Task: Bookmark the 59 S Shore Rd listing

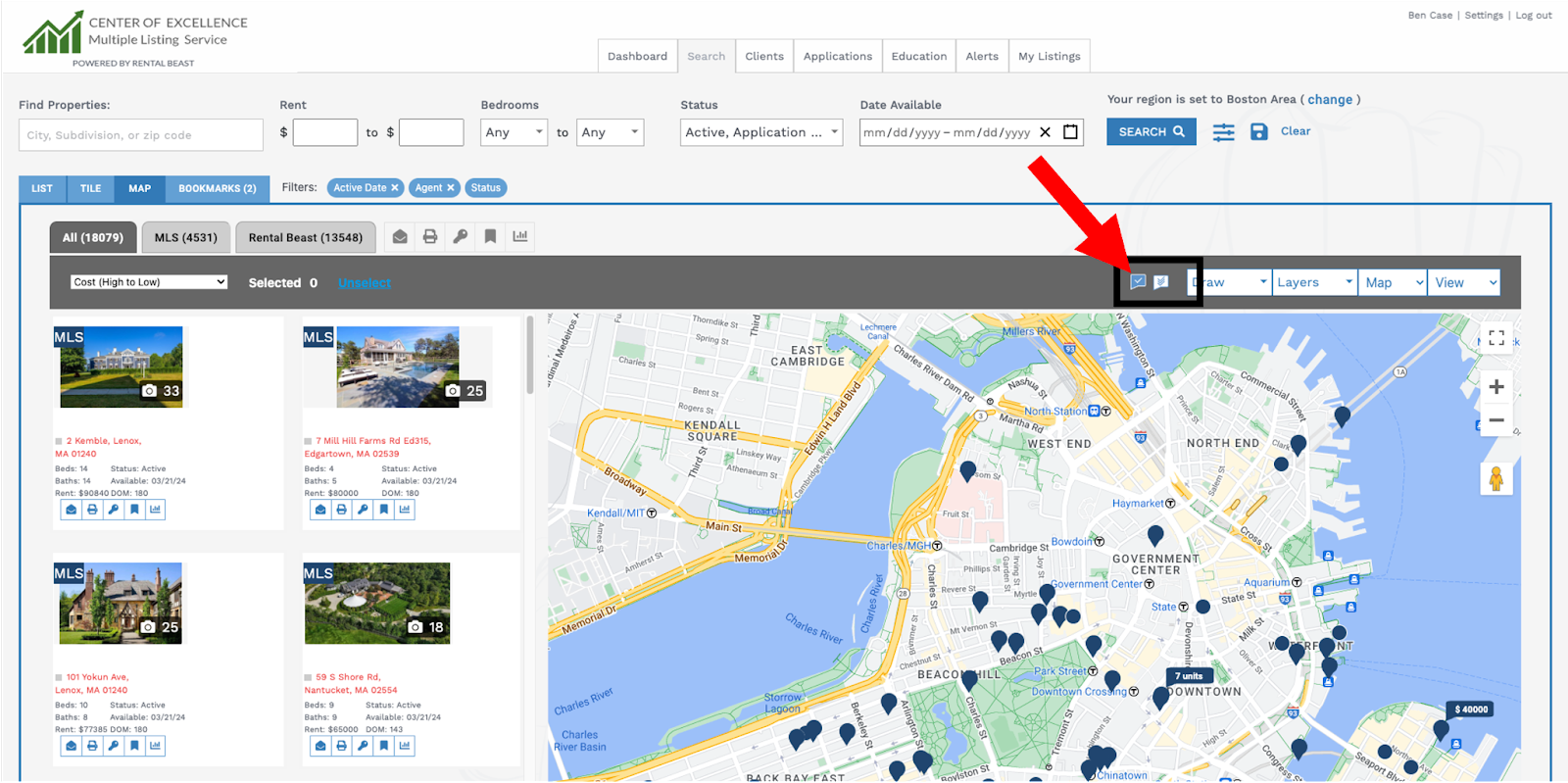Action: [x=383, y=746]
